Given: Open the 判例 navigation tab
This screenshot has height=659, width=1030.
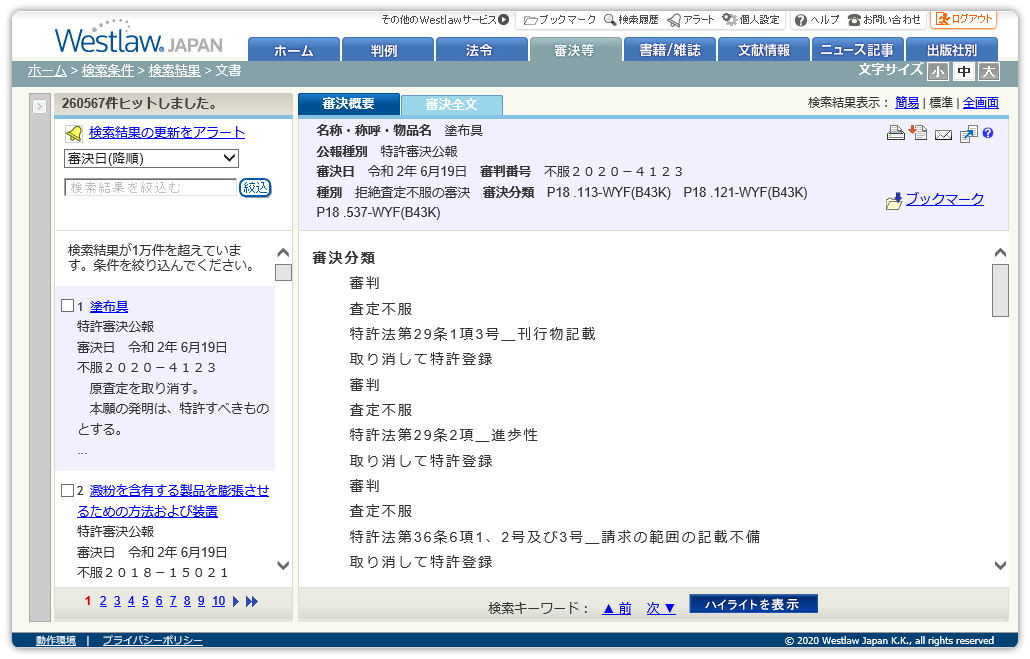Looking at the screenshot, I should (x=387, y=47).
